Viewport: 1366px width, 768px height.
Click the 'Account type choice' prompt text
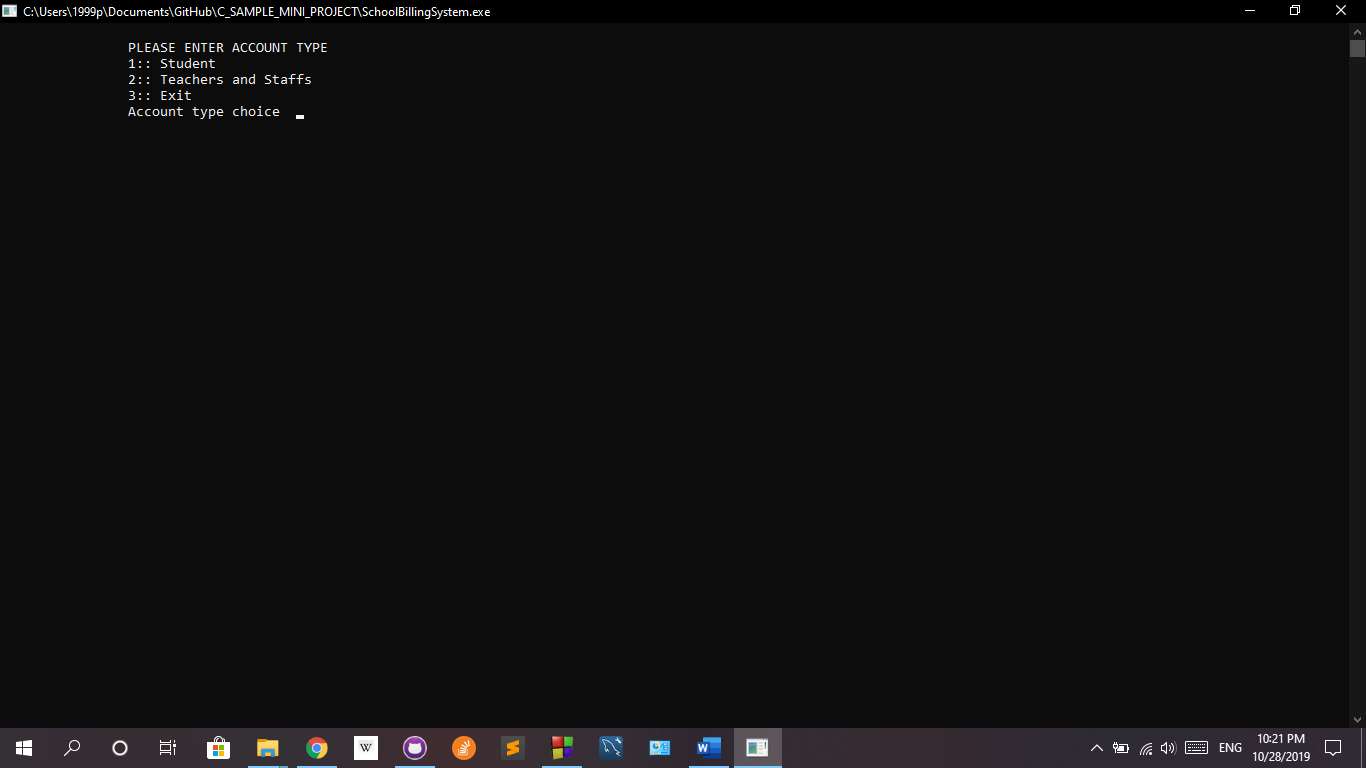[204, 112]
